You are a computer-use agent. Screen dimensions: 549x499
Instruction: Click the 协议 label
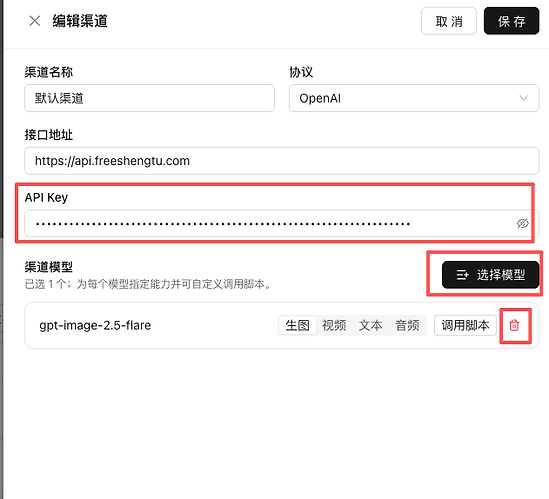pos(301,72)
